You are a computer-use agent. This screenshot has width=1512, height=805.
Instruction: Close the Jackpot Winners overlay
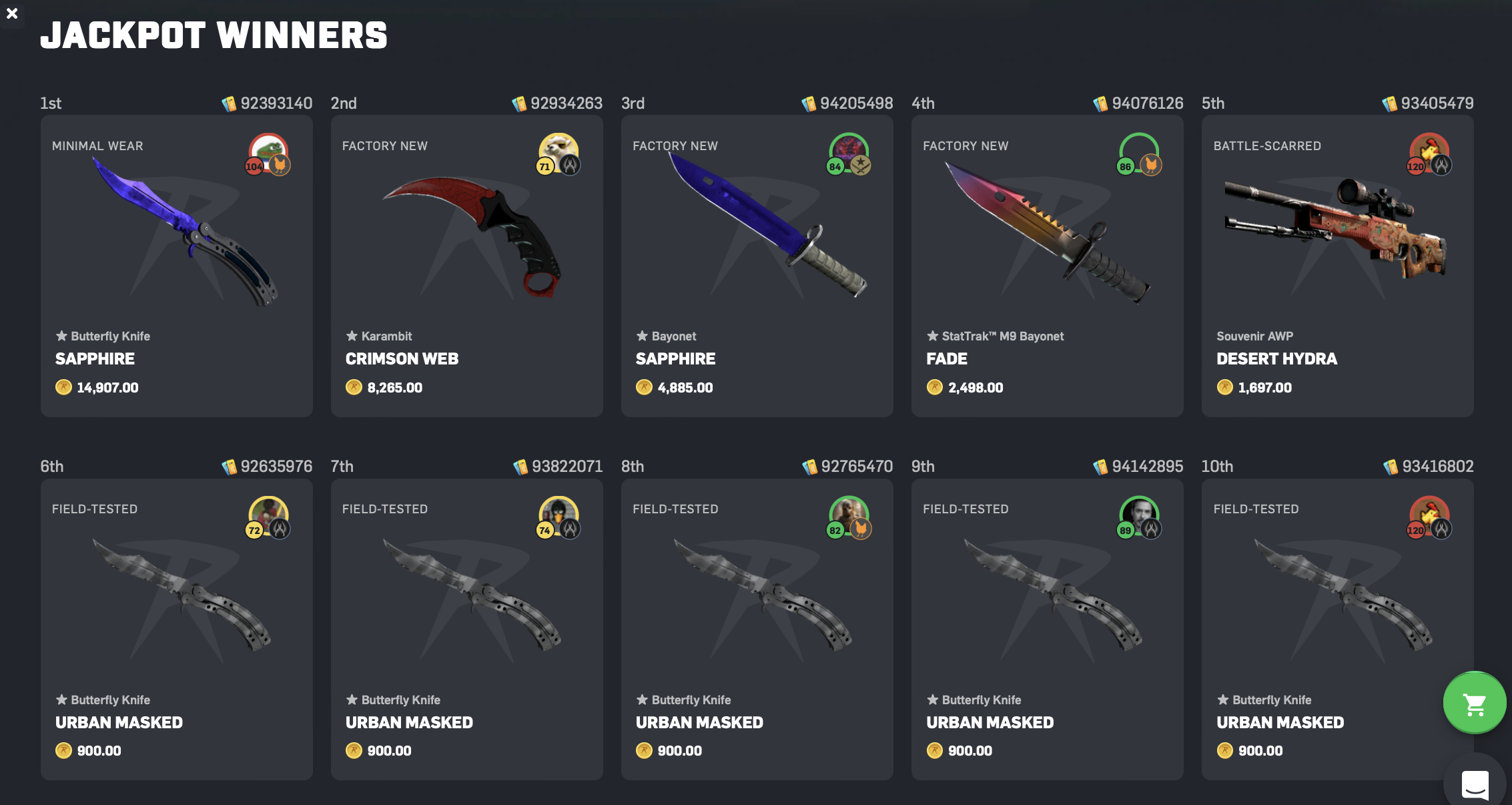(x=12, y=13)
